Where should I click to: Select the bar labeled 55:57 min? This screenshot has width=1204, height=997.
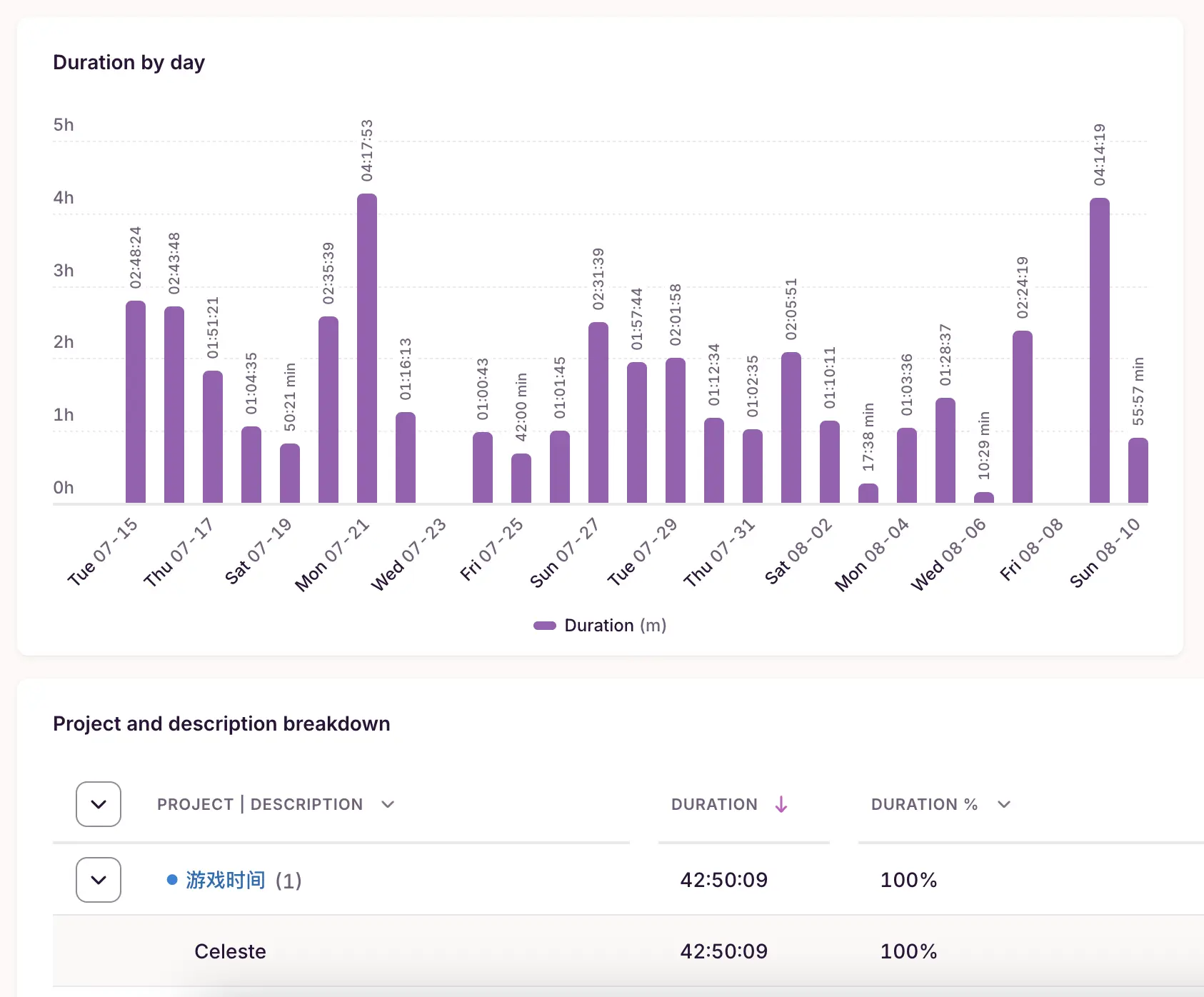[1138, 471]
